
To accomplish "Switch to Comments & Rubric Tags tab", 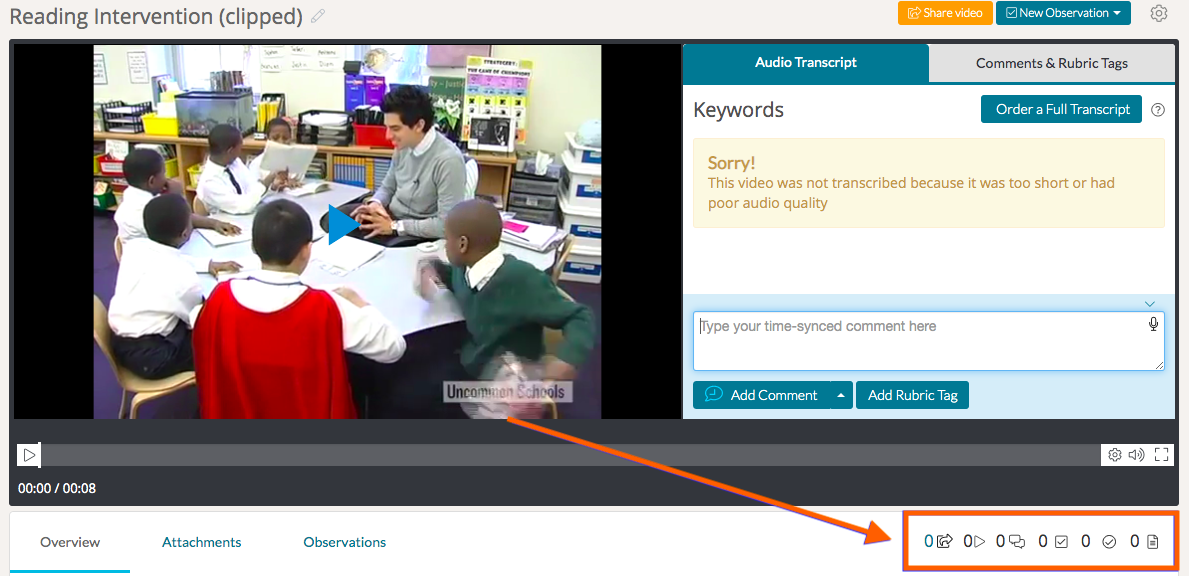I will pos(1051,63).
